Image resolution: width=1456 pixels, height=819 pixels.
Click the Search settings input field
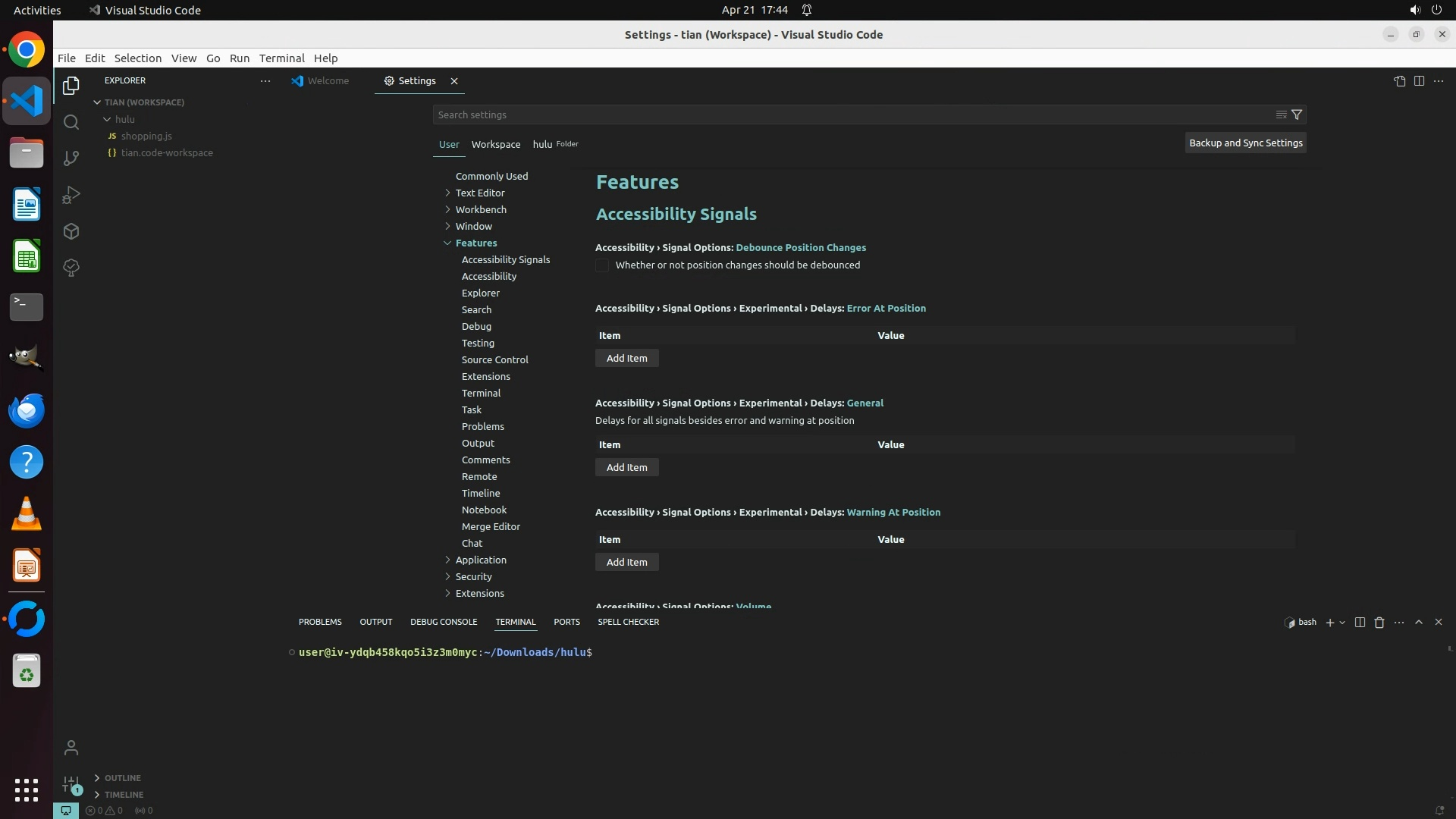[849, 115]
